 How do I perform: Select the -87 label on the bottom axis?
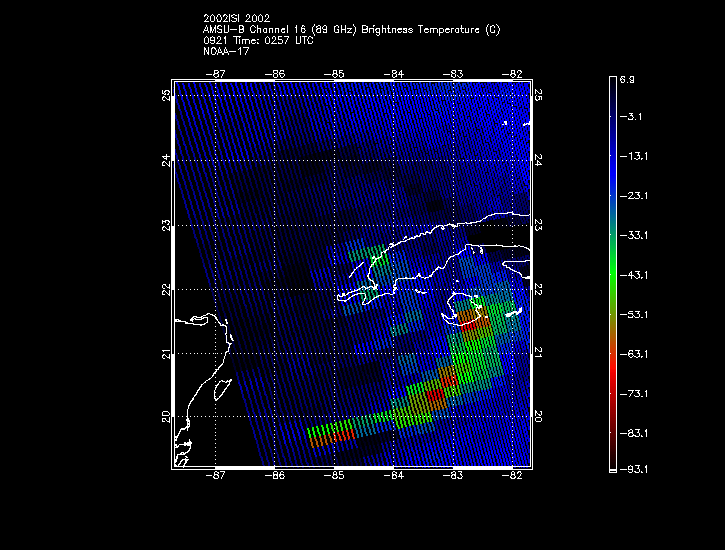(215, 475)
